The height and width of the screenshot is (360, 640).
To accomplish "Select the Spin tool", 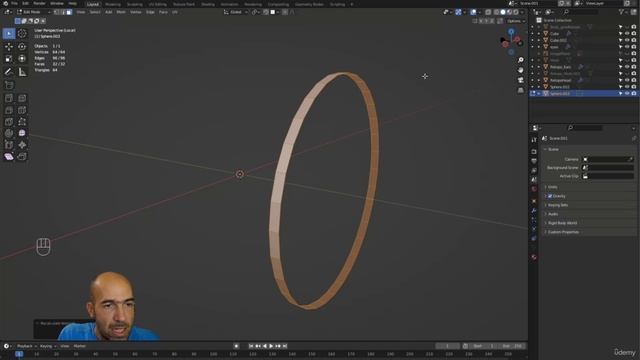I will (9, 133).
